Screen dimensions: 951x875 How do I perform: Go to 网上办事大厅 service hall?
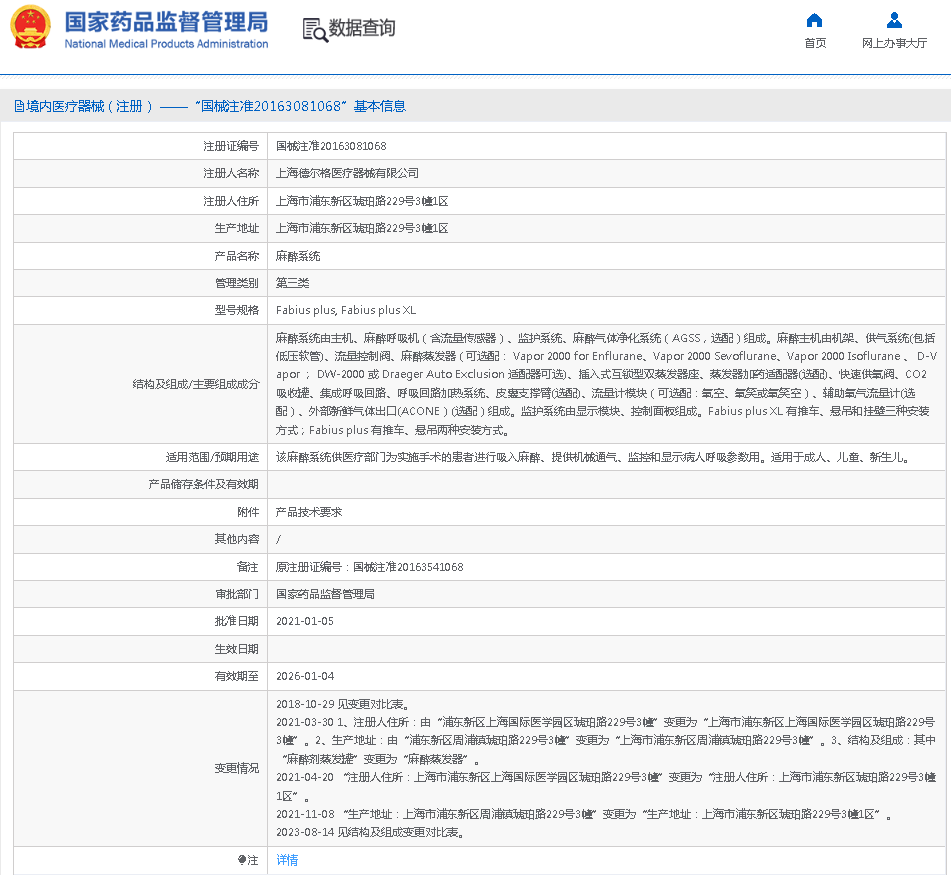894,43
